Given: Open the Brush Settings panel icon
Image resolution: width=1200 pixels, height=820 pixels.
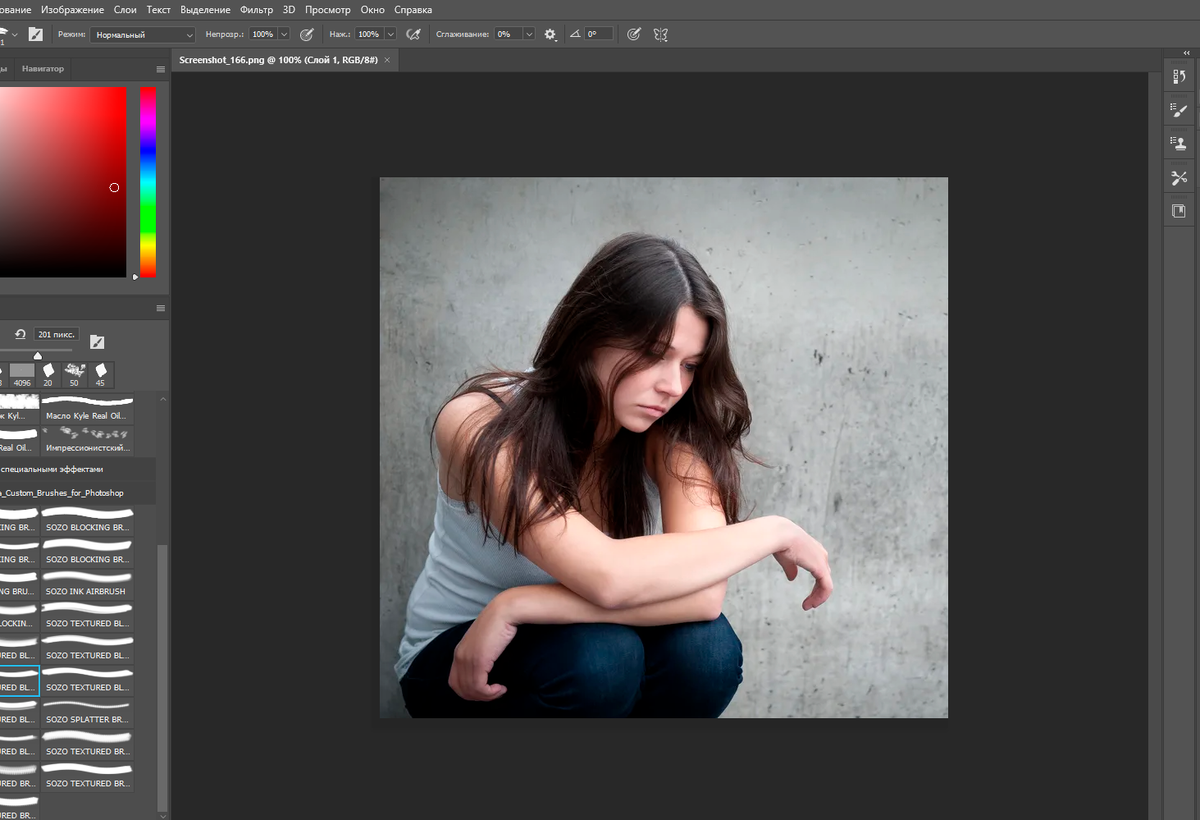Looking at the screenshot, I should 1179,110.
